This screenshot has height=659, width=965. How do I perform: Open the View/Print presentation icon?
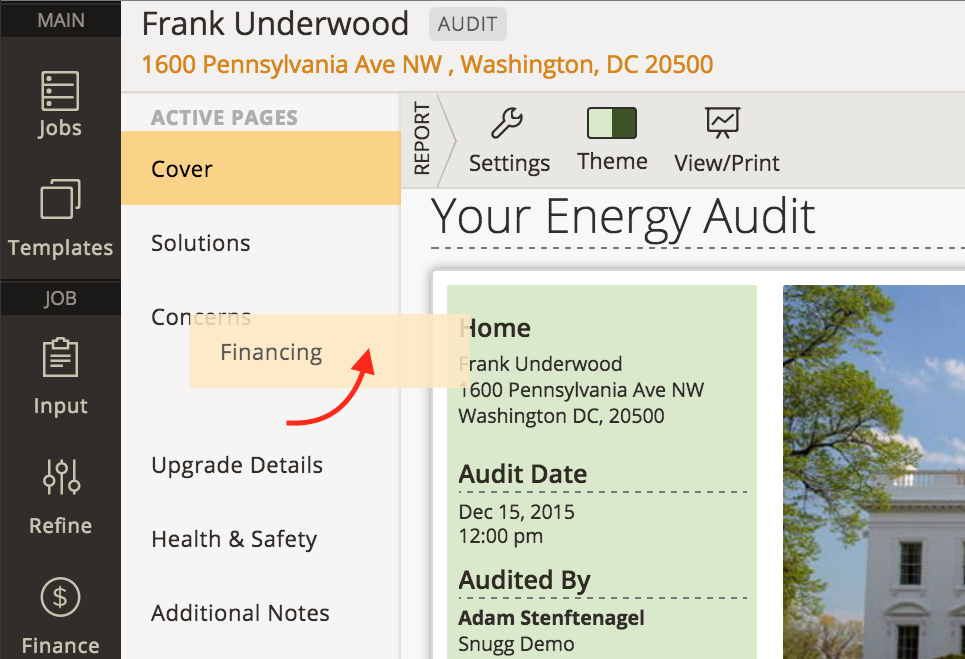[723, 122]
